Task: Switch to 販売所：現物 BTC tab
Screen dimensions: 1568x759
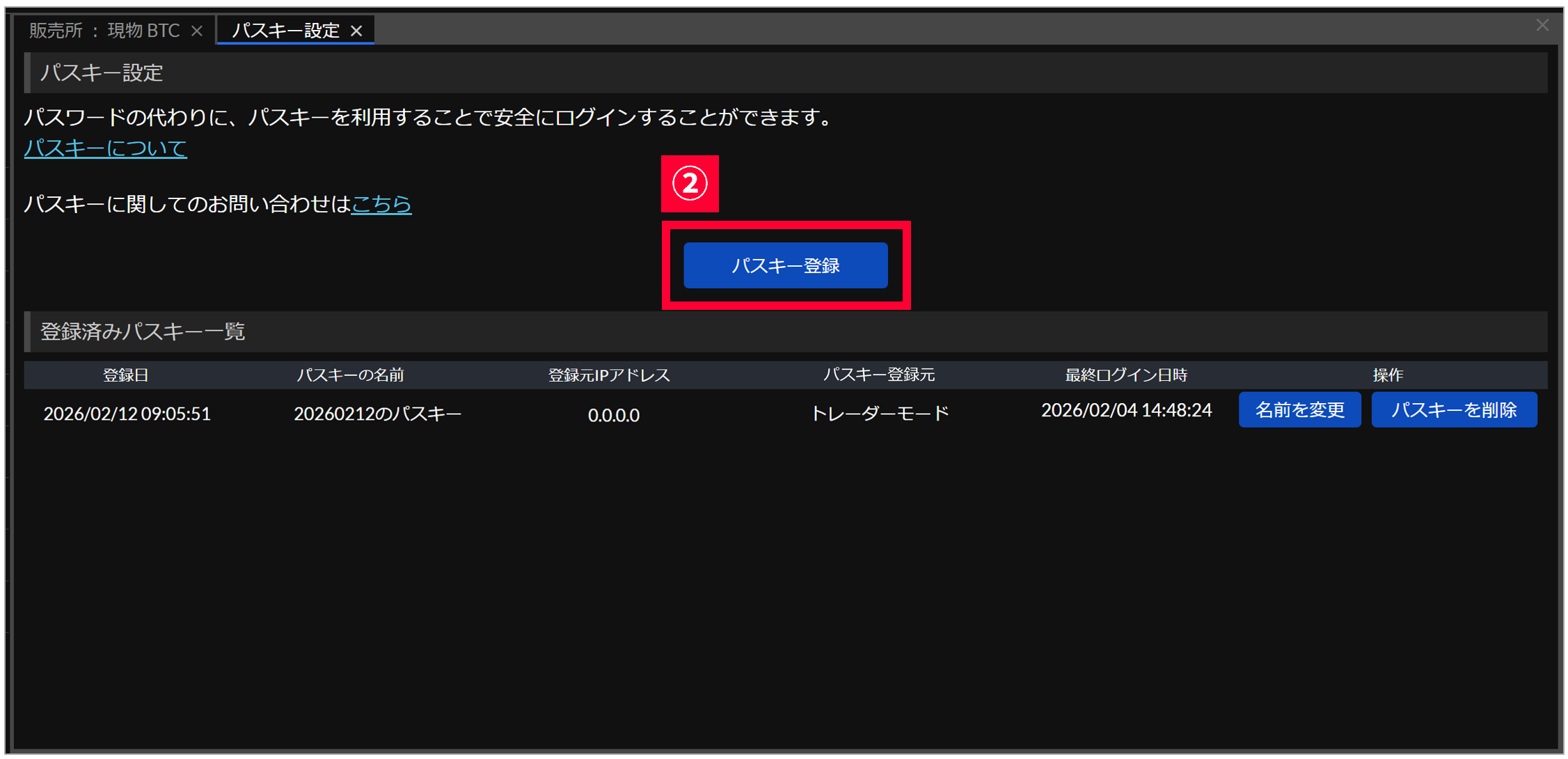Action: click(x=104, y=31)
